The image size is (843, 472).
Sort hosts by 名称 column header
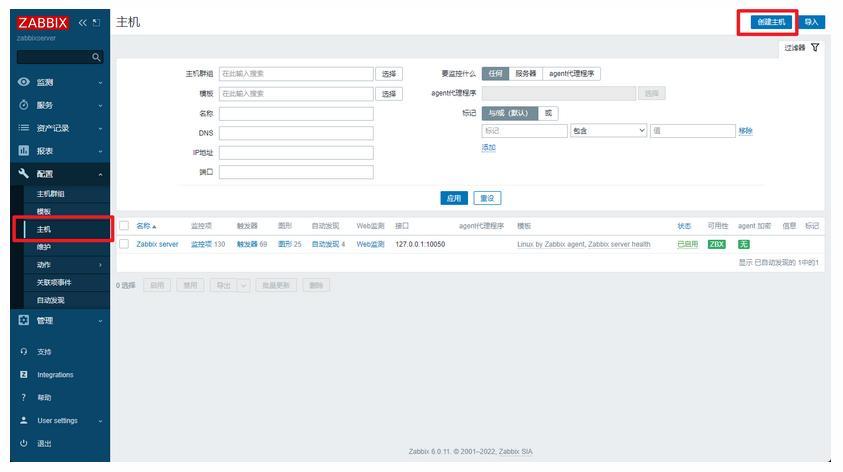[x=146, y=226]
